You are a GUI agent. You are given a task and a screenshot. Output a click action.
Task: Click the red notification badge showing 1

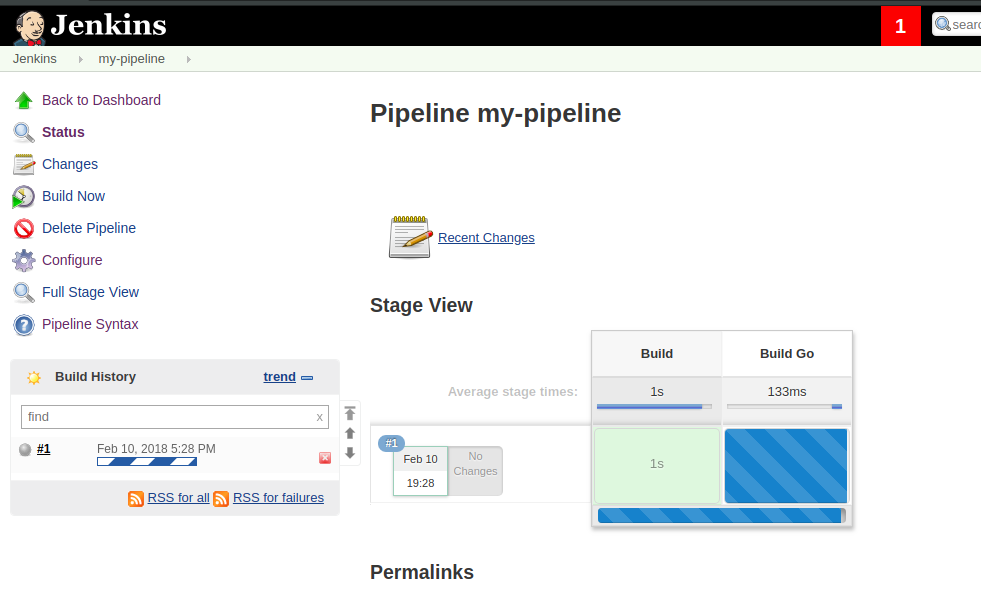[x=900, y=26]
